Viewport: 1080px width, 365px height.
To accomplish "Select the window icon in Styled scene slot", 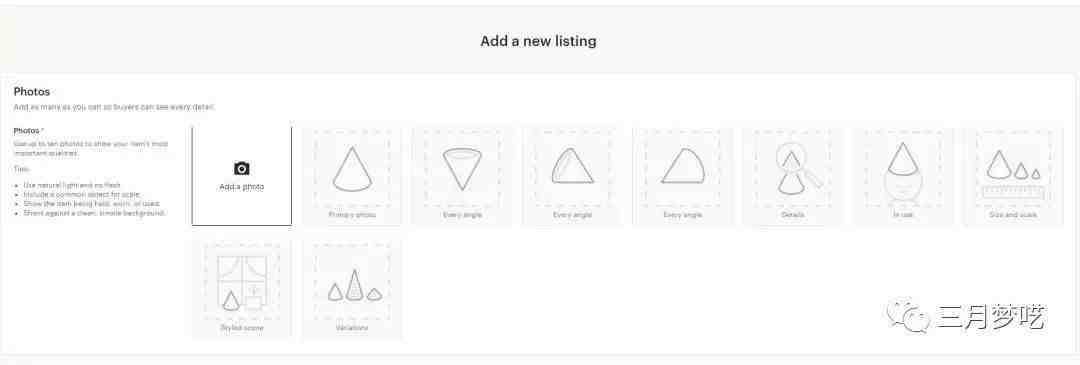I will click(x=240, y=282).
